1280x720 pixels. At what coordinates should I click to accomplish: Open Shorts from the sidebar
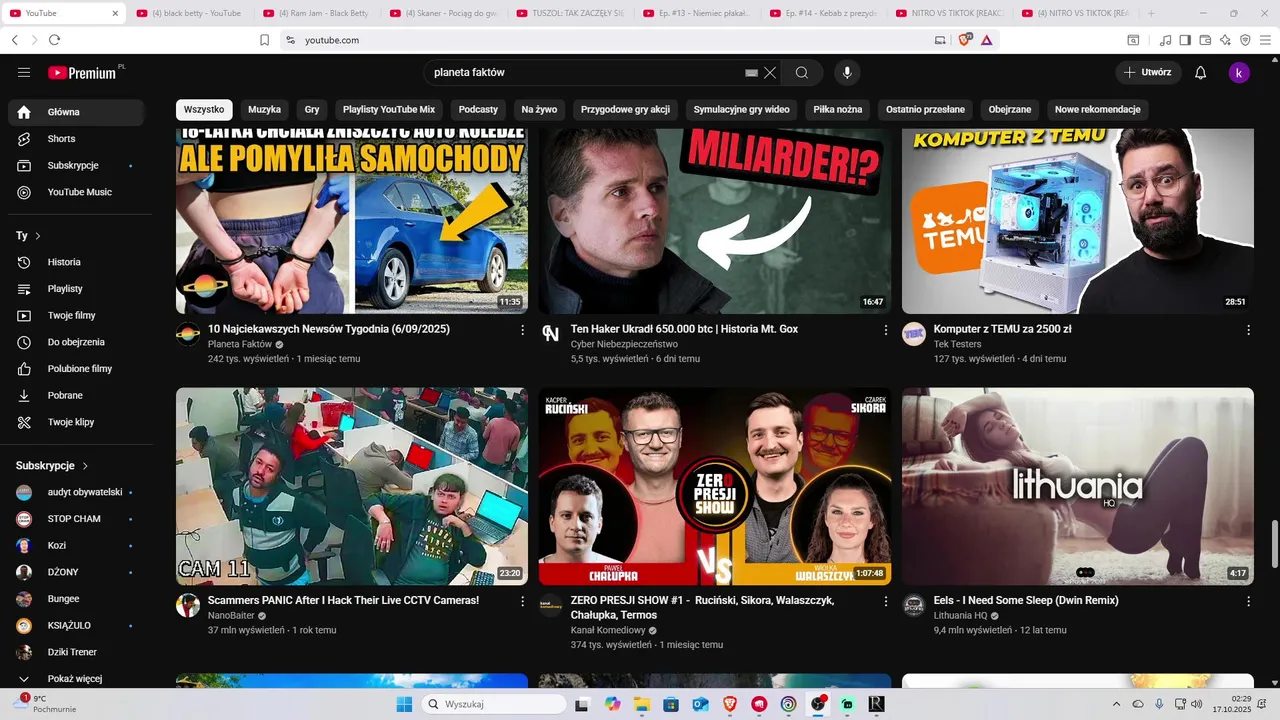coord(79,139)
